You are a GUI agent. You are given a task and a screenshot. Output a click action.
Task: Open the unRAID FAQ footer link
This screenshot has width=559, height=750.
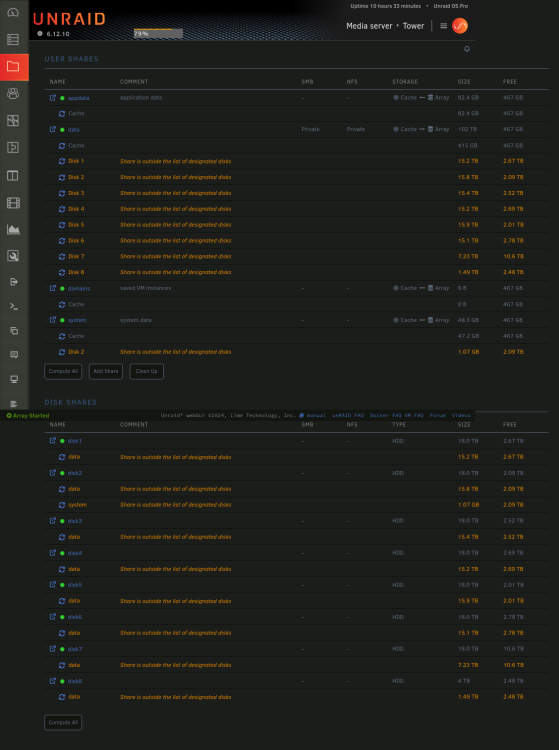point(348,415)
